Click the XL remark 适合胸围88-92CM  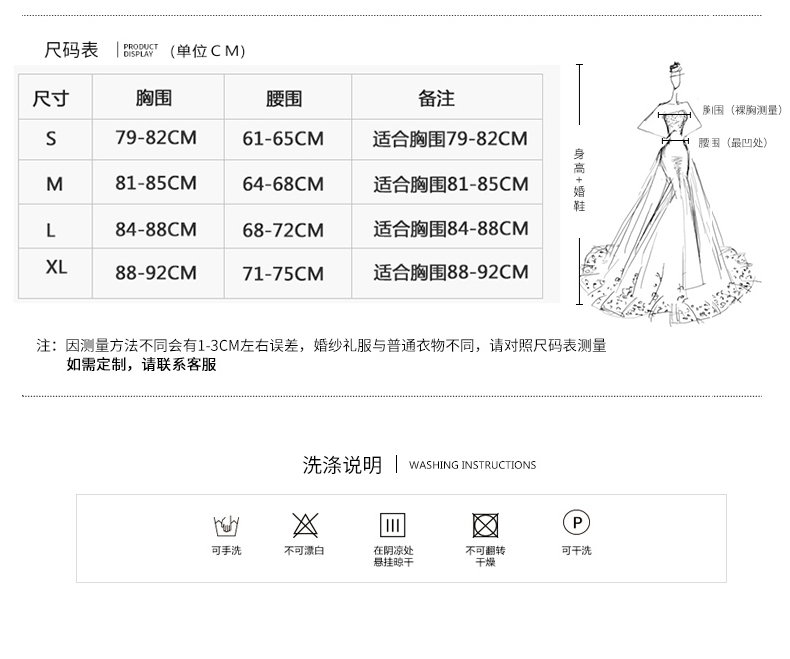point(451,273)
